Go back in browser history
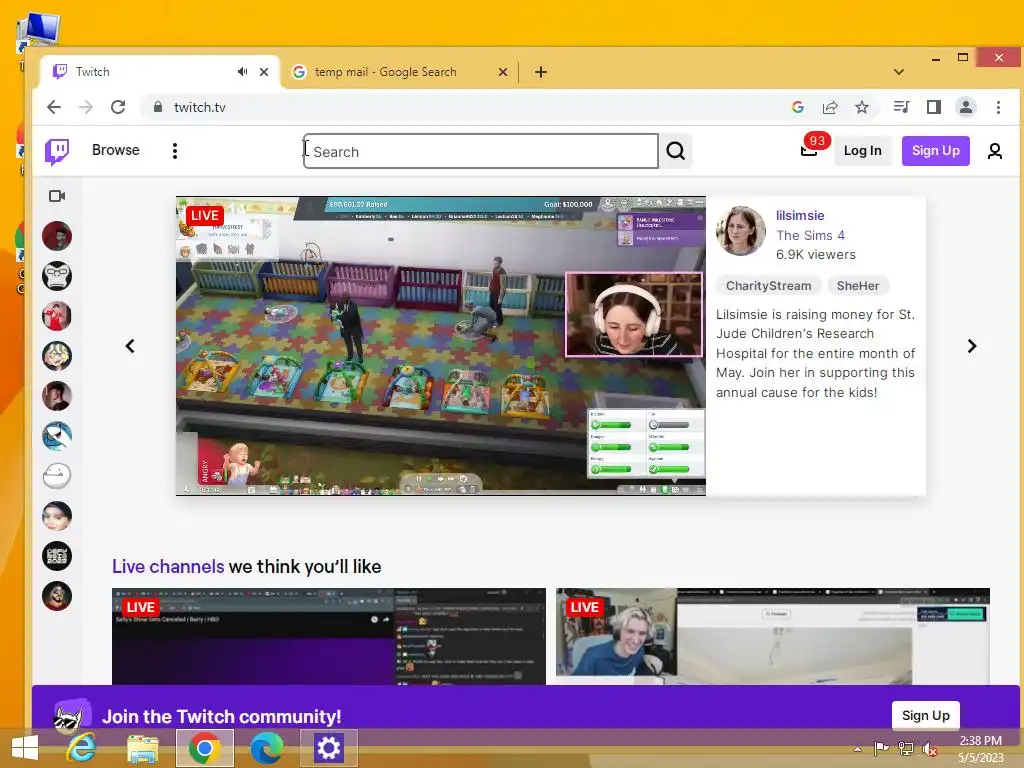 [54, 107]
